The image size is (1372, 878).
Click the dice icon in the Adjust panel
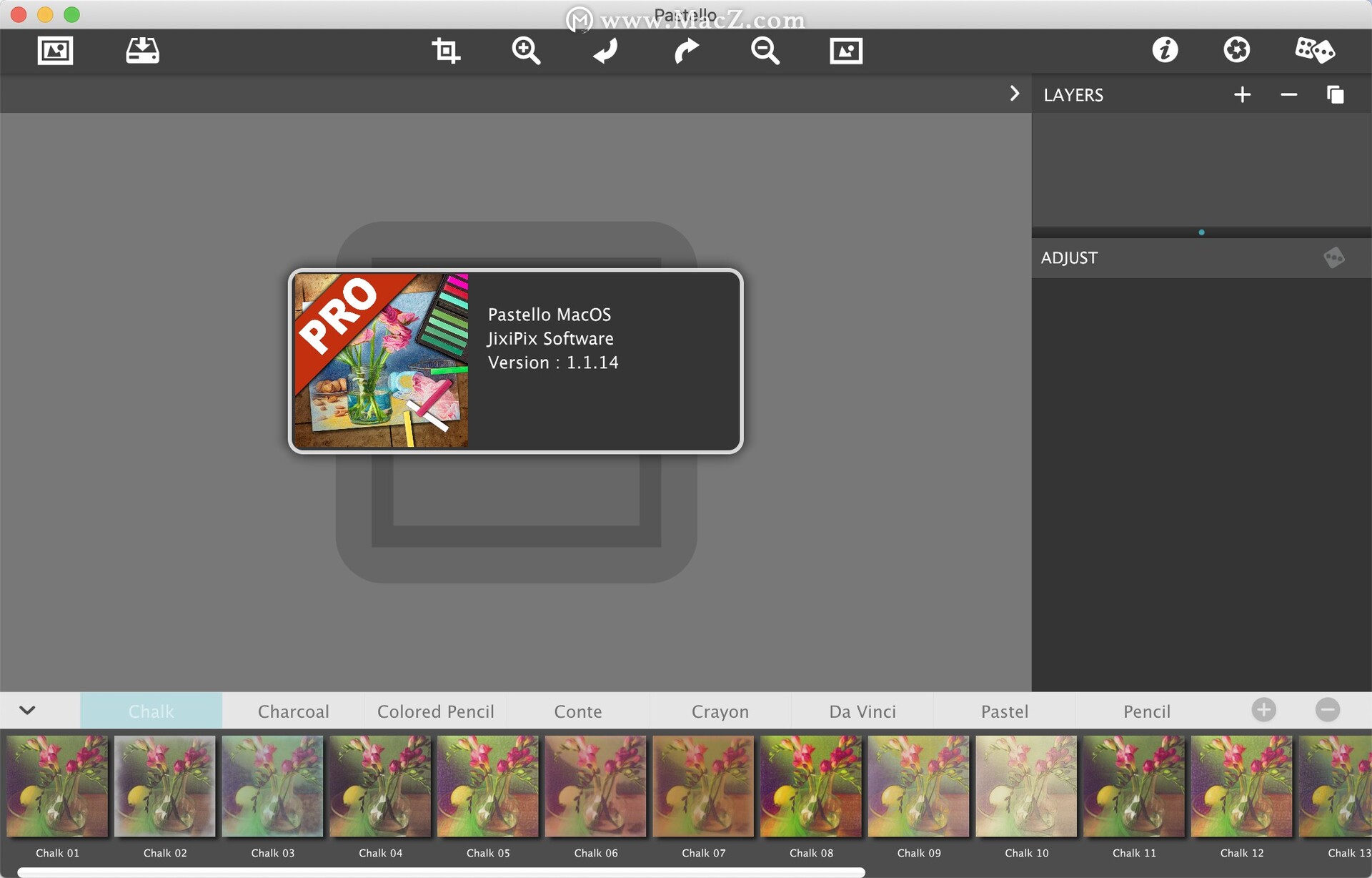1333,257
